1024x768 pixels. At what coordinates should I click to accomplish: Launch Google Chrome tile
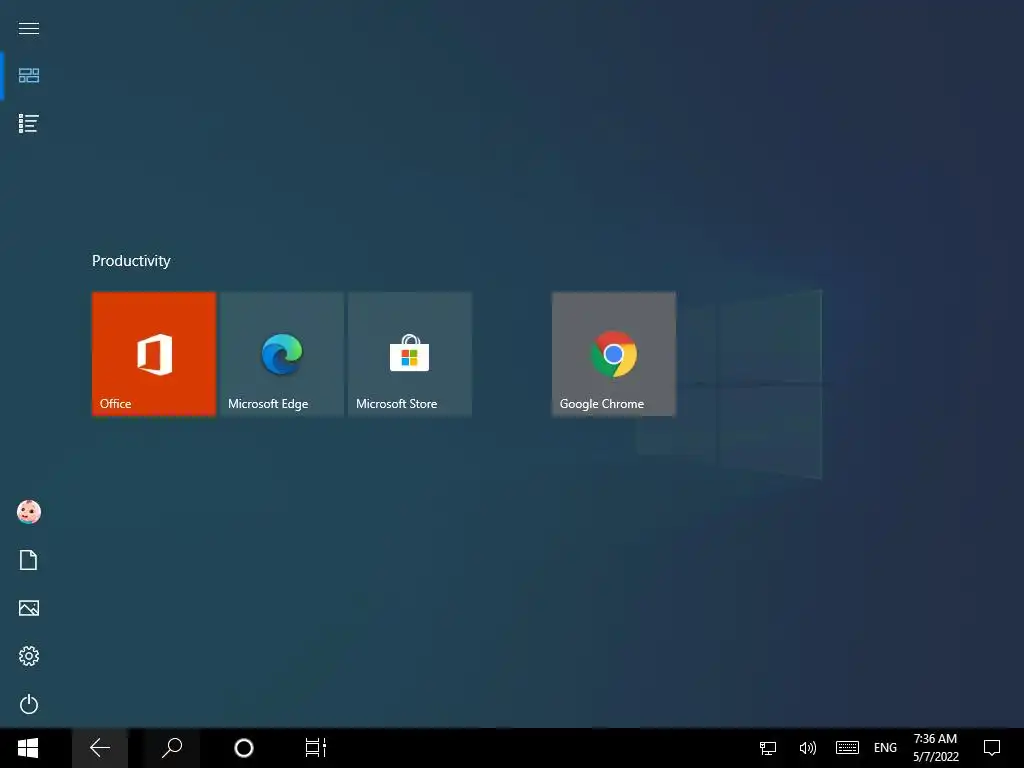(614, 354)
